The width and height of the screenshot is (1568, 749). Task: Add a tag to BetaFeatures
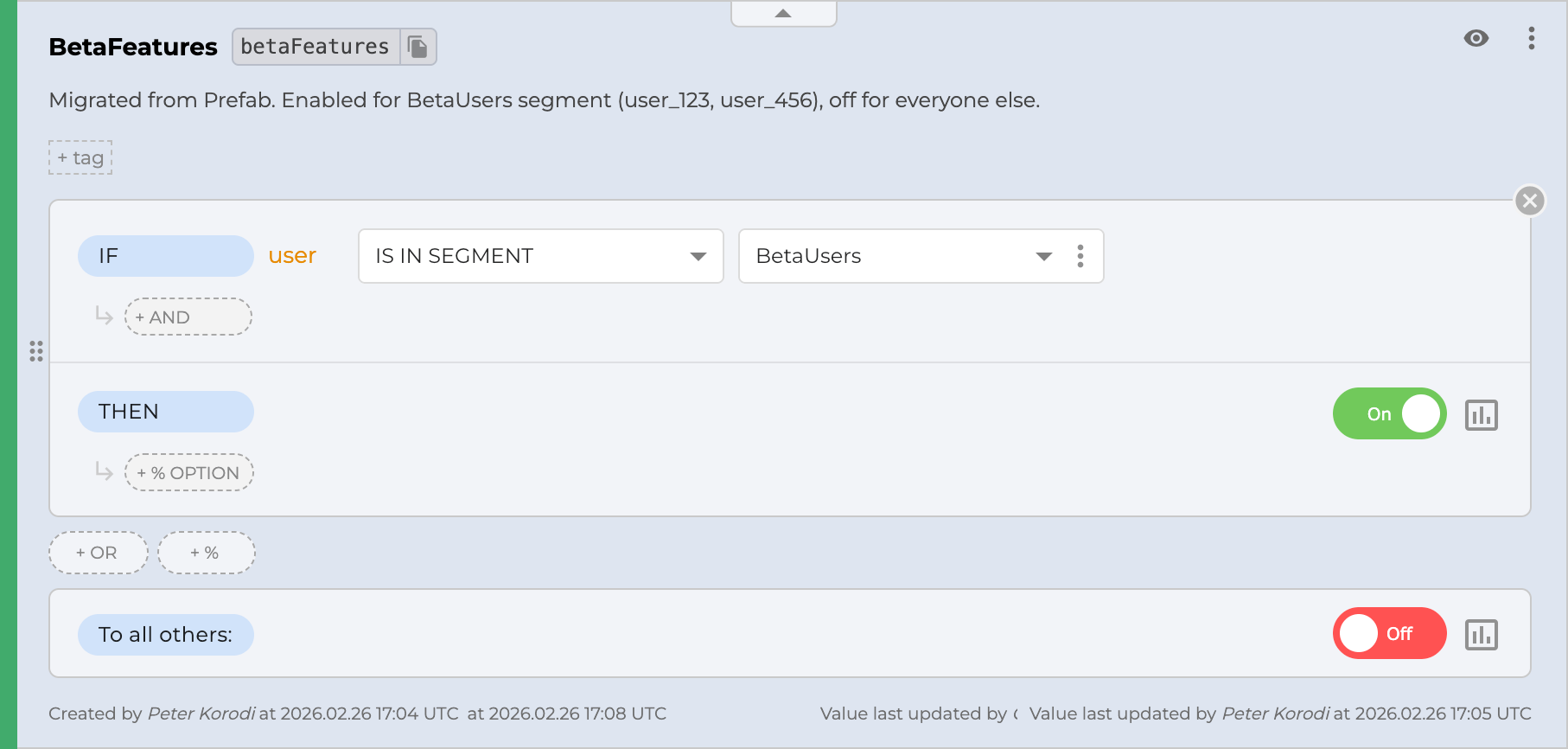tap(80, 157)
